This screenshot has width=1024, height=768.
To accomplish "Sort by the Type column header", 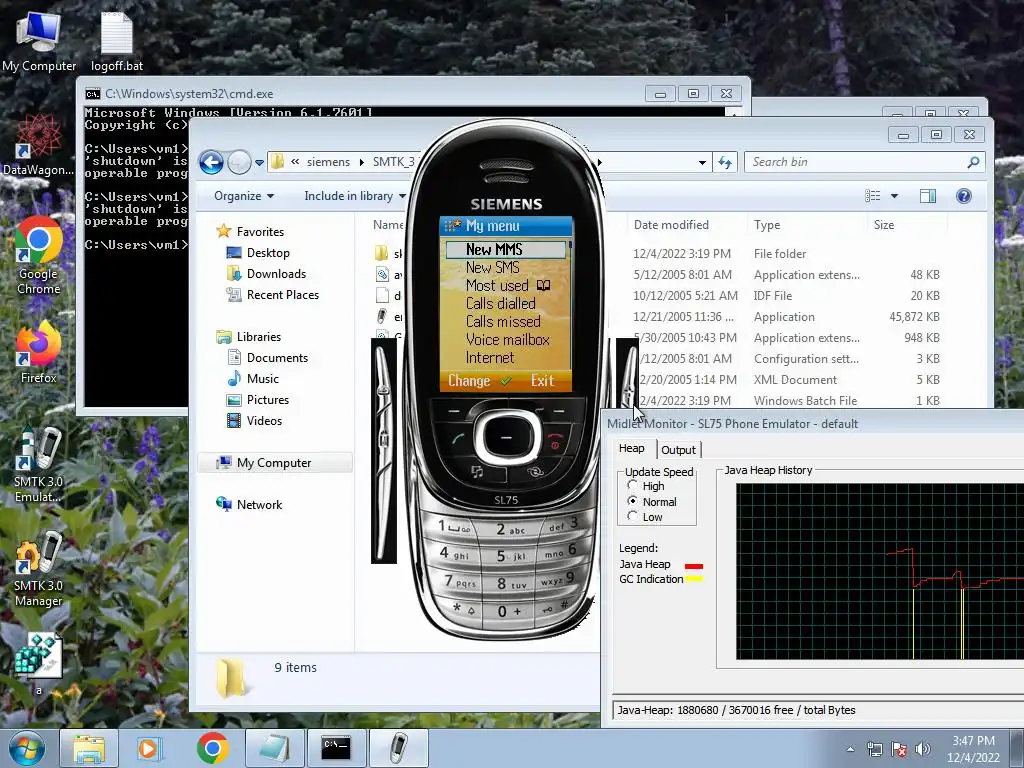I will point(767,225).
